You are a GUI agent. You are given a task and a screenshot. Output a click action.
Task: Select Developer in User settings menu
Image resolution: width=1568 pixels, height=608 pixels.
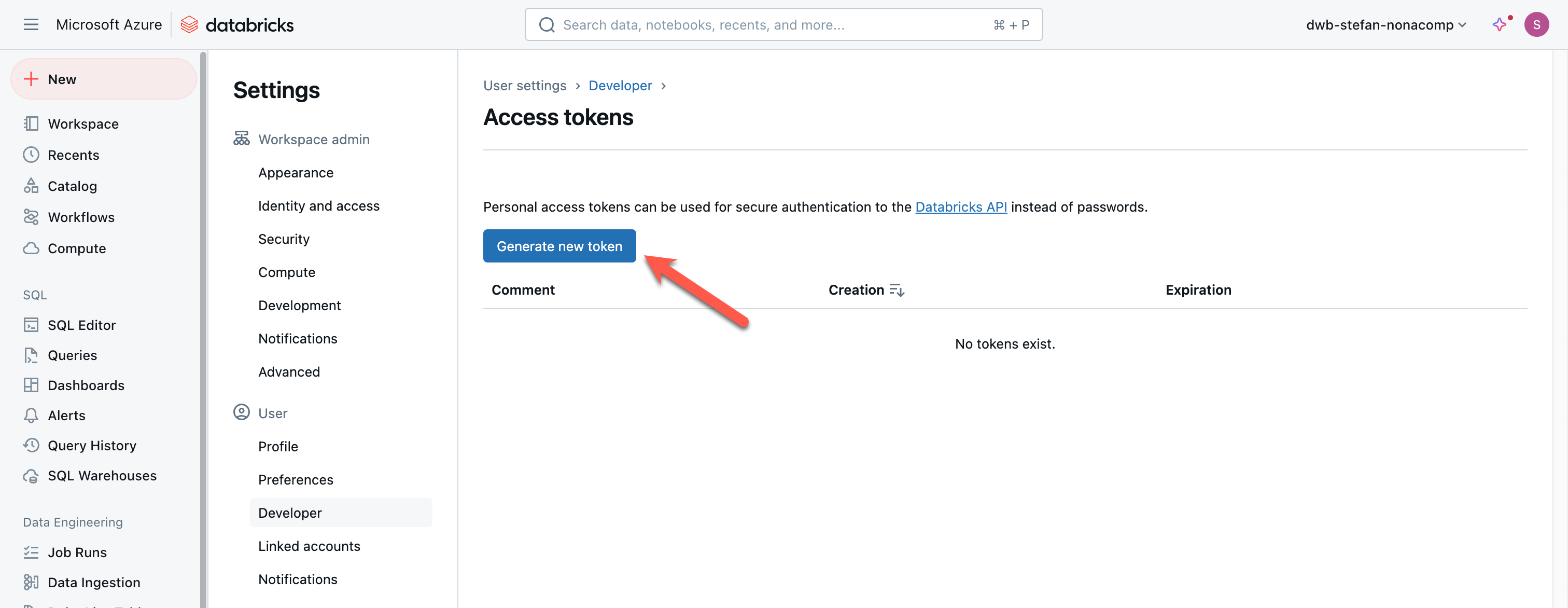click(290, 513)
